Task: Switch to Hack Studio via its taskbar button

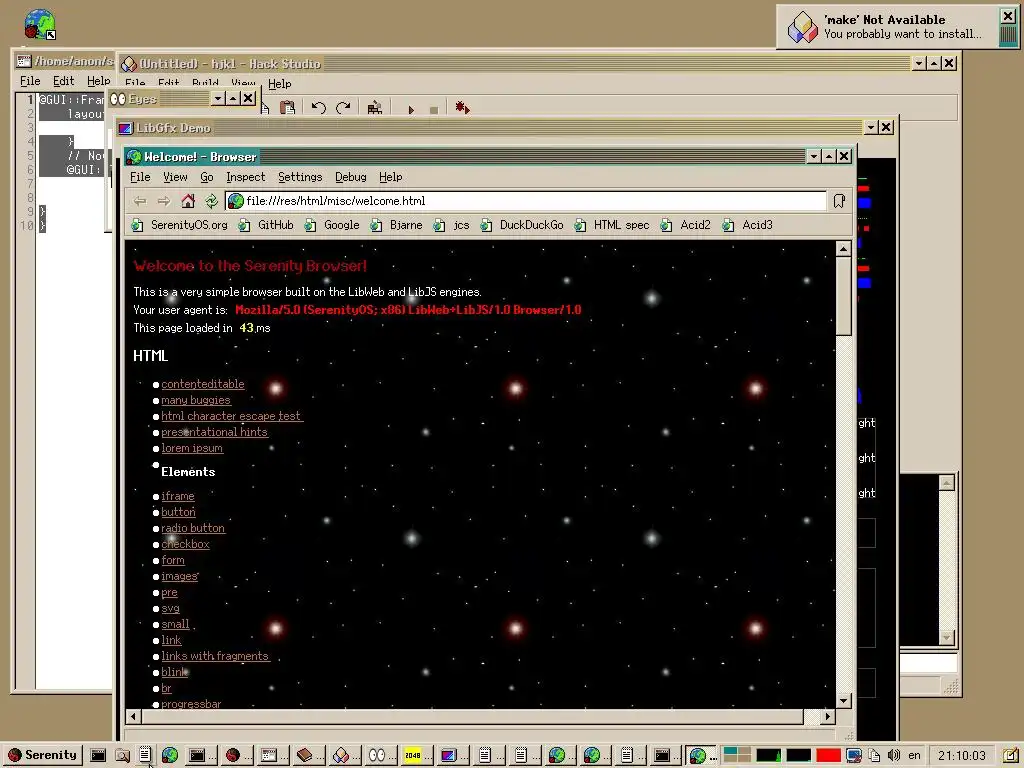Action: click(345, 756)
